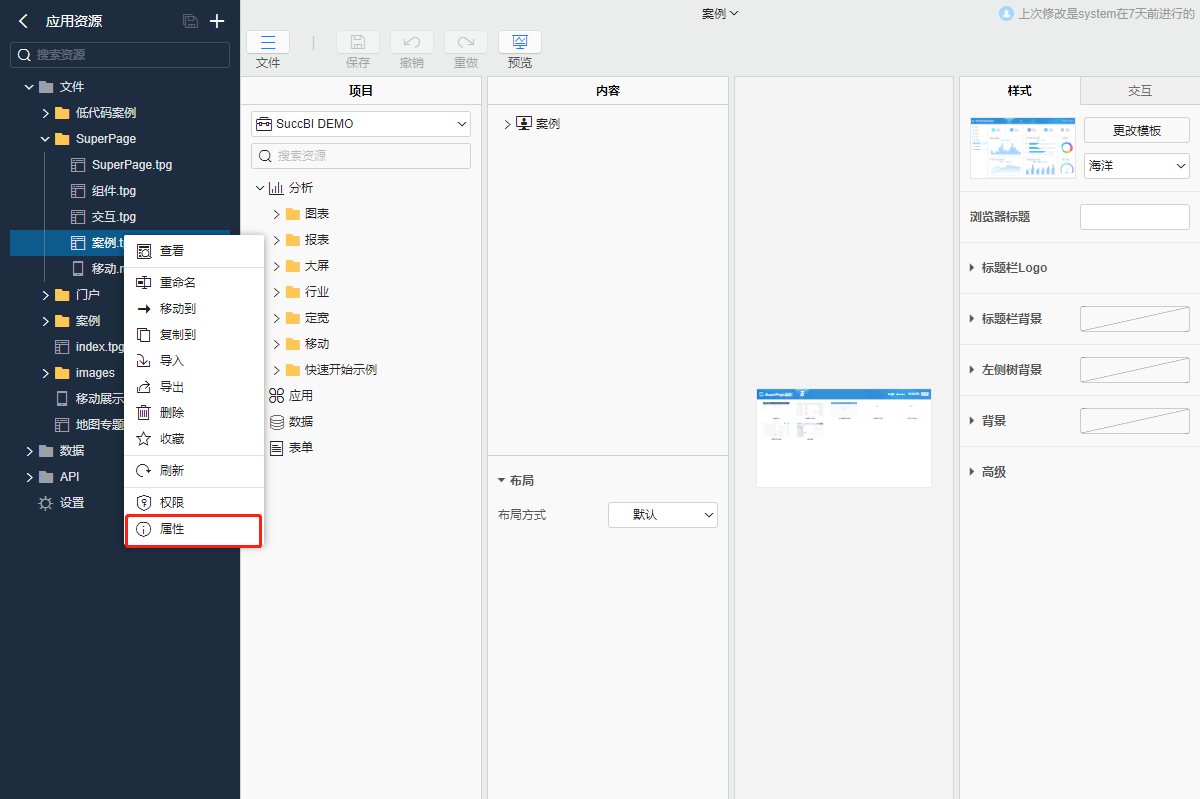
Task: Open the Ocean theme dropdown
Action: tap(1136, 166)
